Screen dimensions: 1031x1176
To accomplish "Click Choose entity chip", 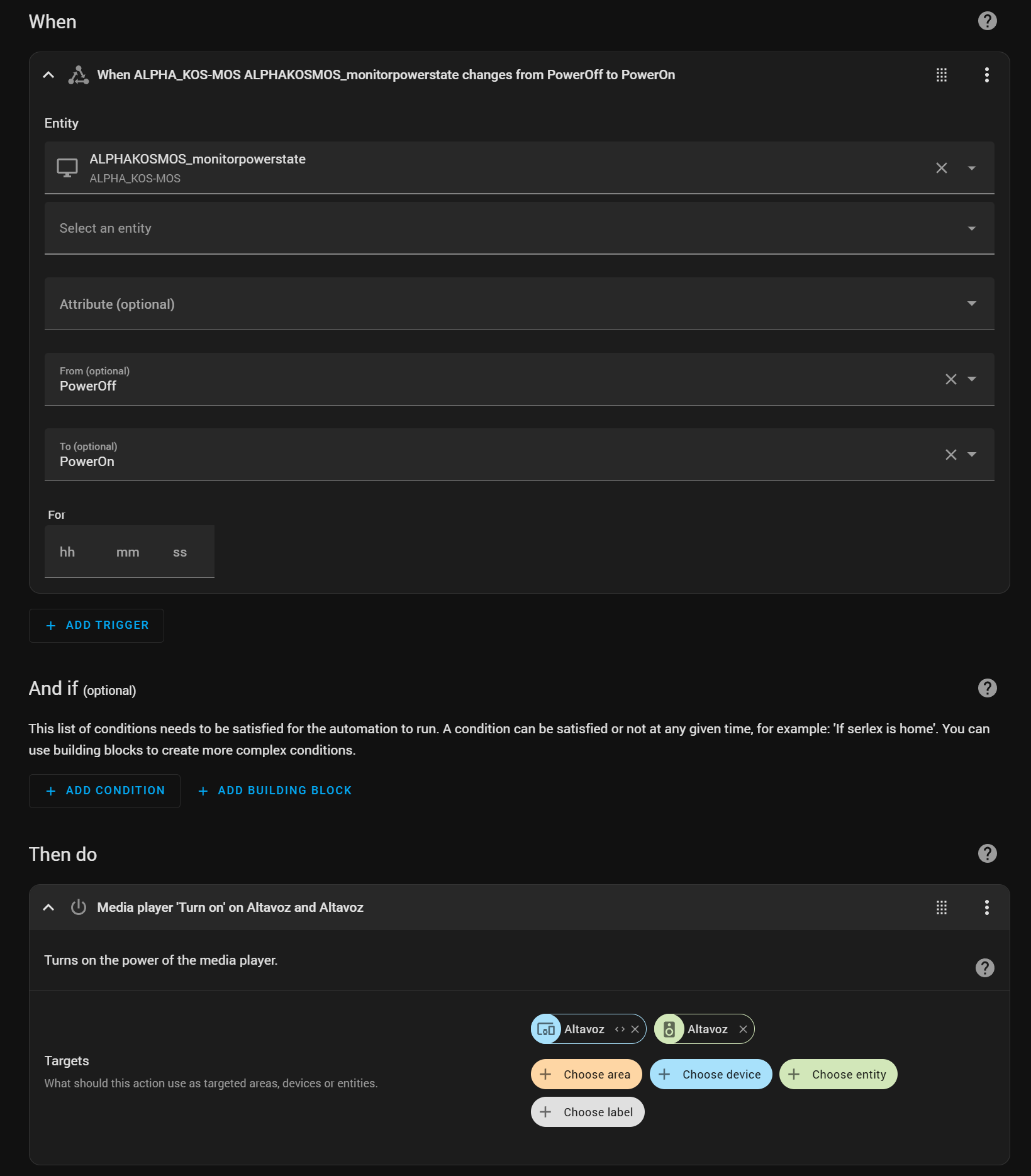I will 839,1074.
